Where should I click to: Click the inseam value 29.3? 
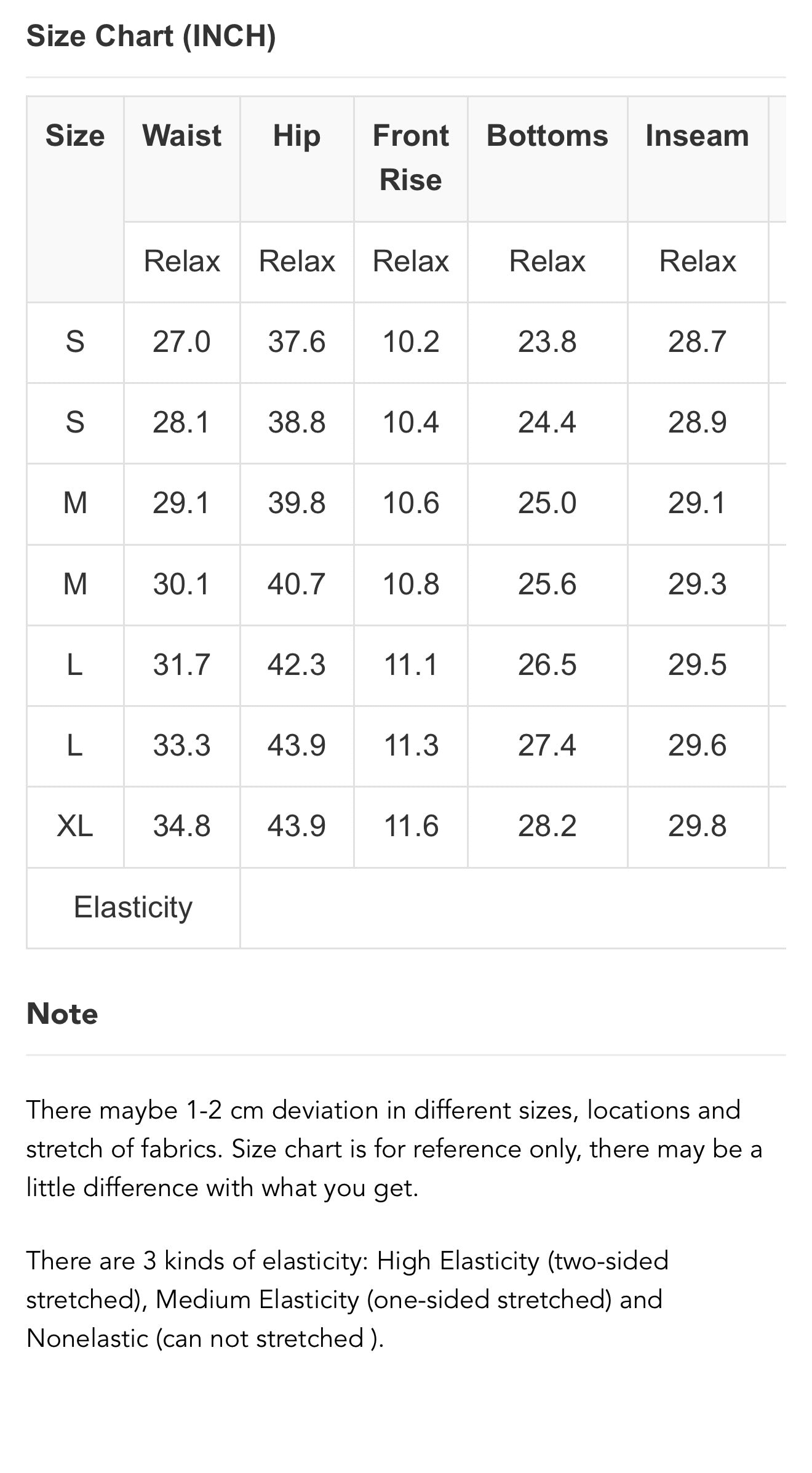point(697,583)
